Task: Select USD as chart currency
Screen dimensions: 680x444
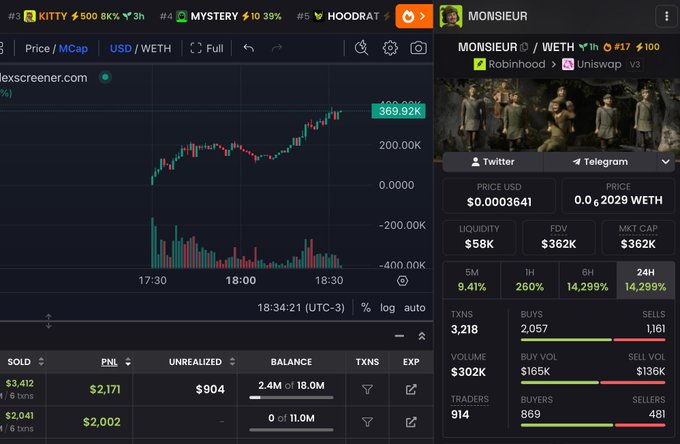Action: [121, 48]
